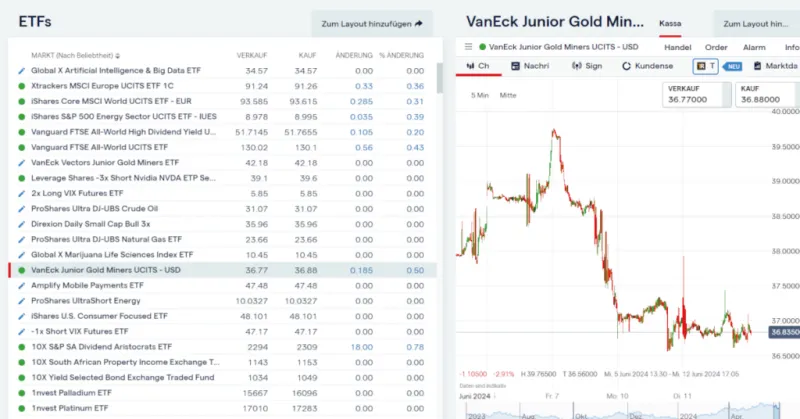Select VanEck Junior Gold Miners UCITS - USD row
800x419 pixels.
[x=222, y=270]
